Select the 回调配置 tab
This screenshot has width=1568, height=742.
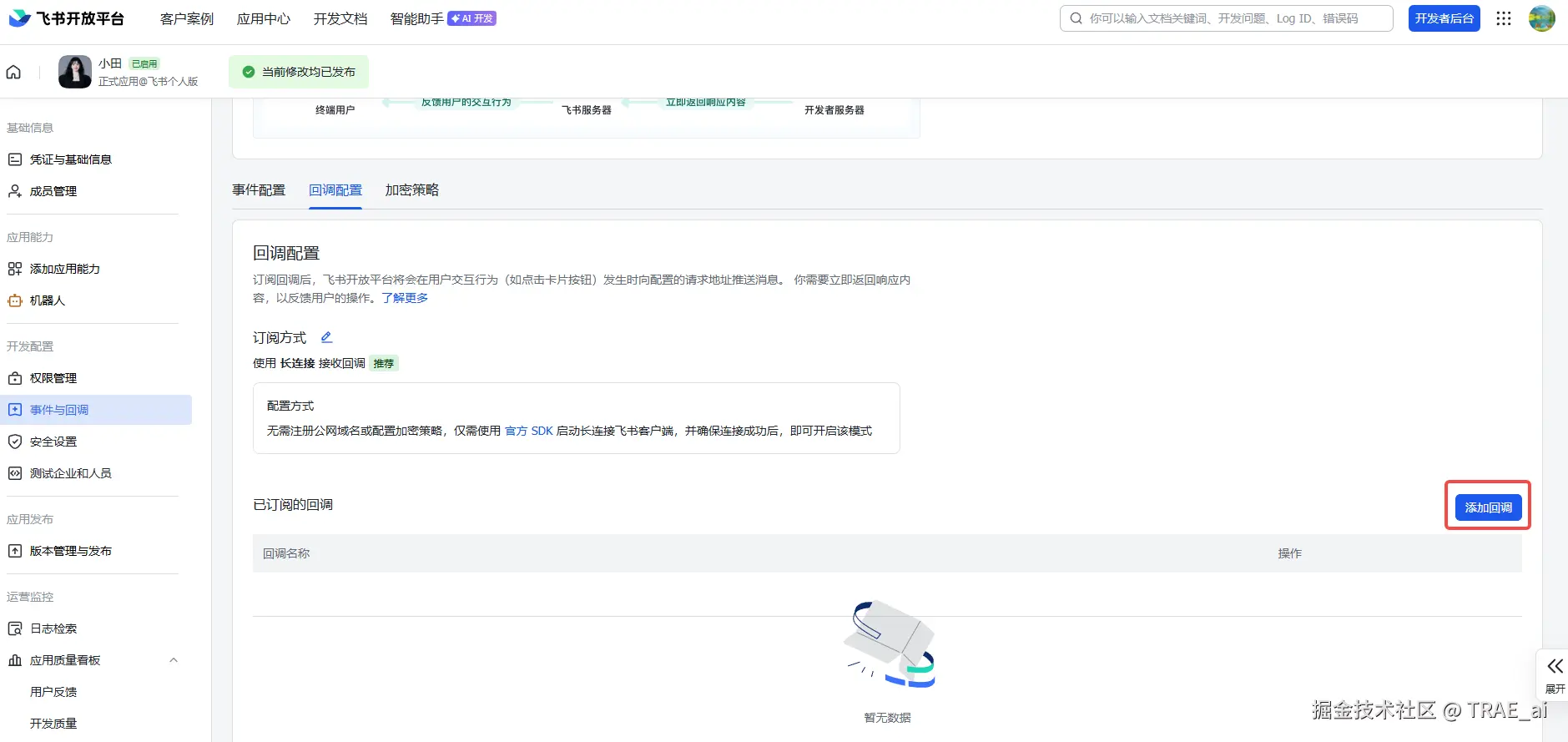point(335,190)
